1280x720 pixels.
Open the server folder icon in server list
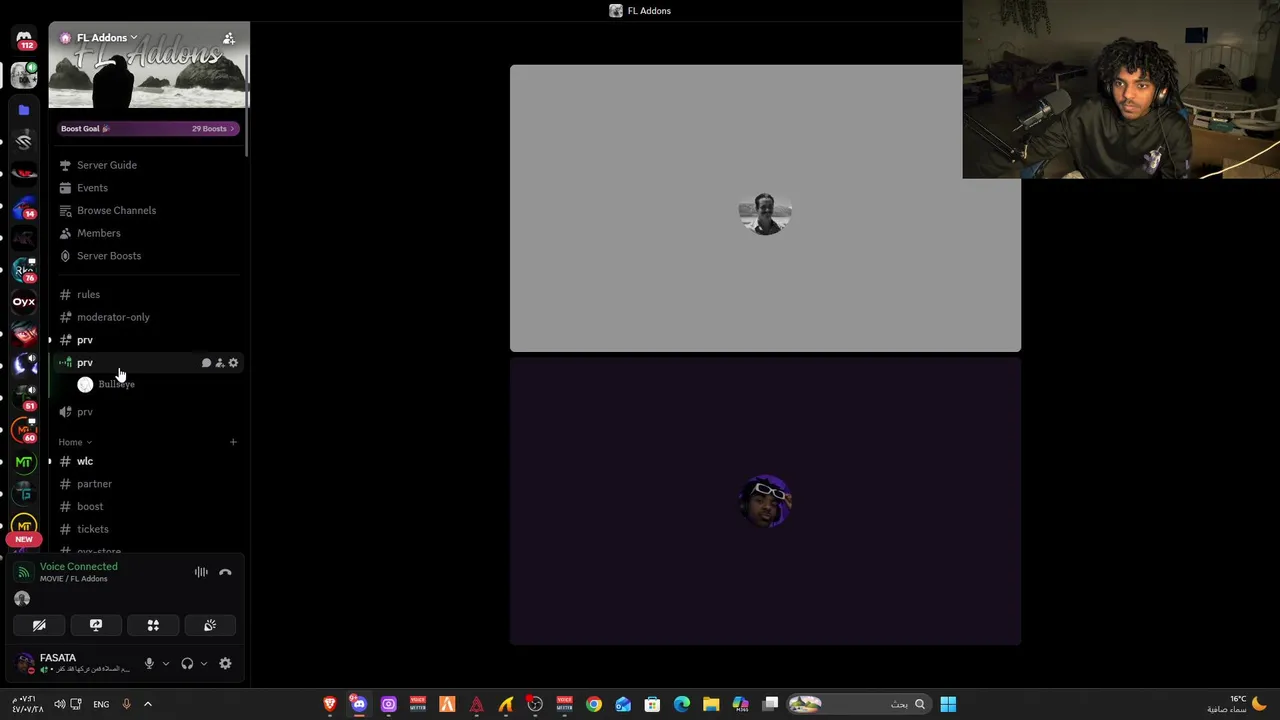click(x=24, y=110)
